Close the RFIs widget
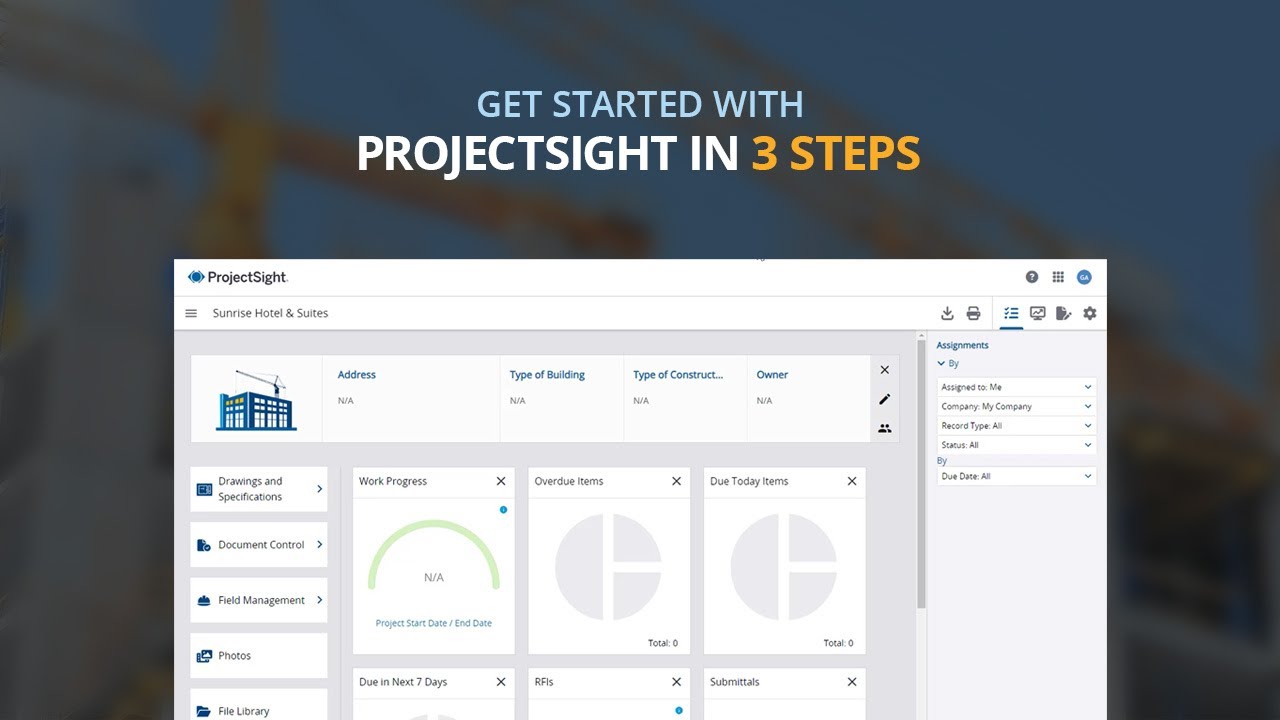Viewport: 1280px width, 720px height. tap(676, 682)
